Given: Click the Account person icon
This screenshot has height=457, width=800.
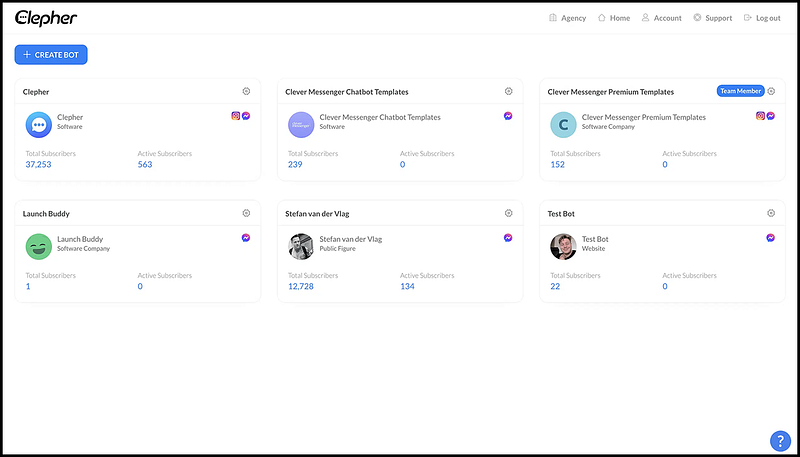Looking at the screenshot, I should point(645,18).
